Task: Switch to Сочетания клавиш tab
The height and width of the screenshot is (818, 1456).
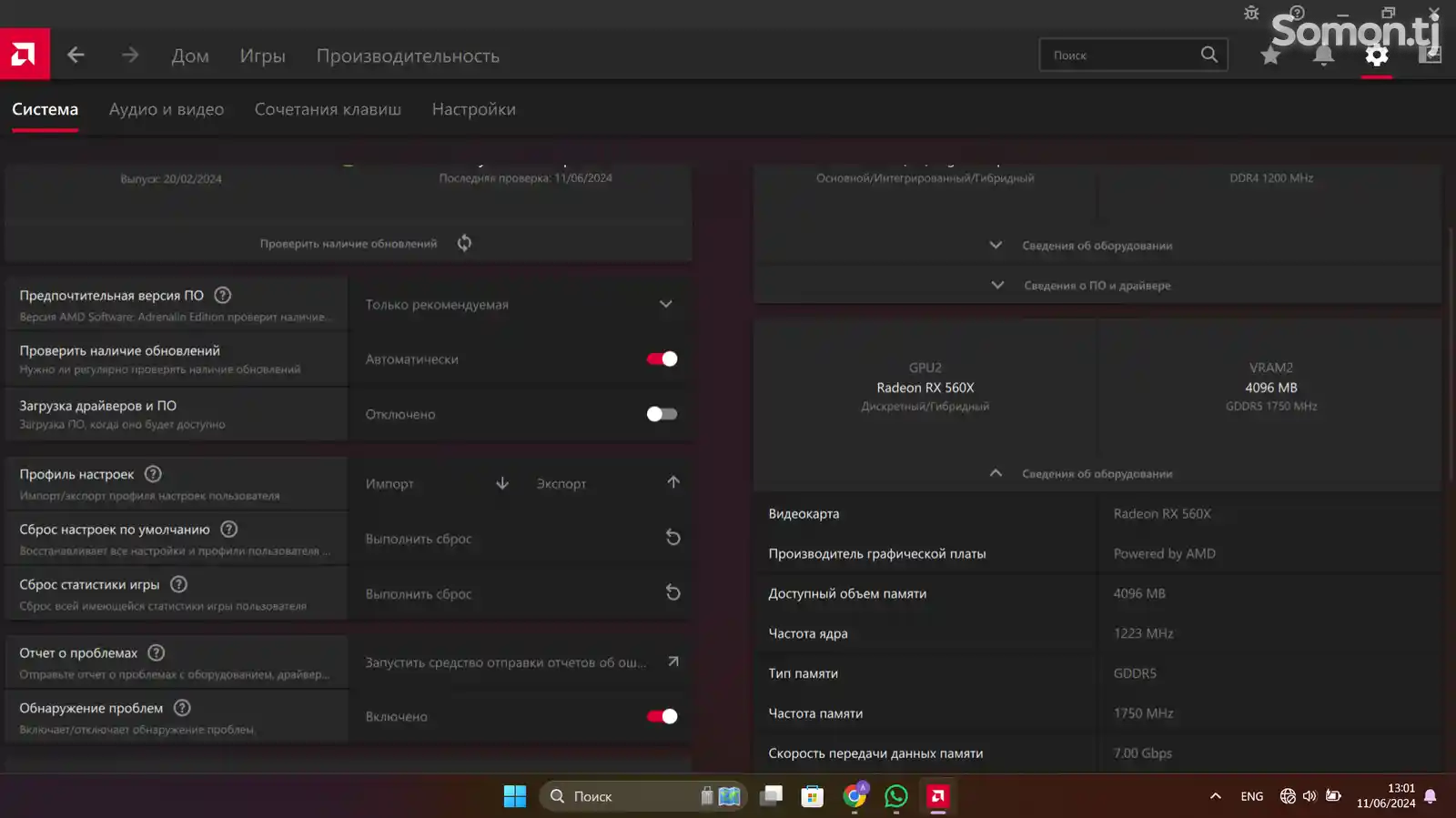Action: pyautogui.click(x=328, y=109)
